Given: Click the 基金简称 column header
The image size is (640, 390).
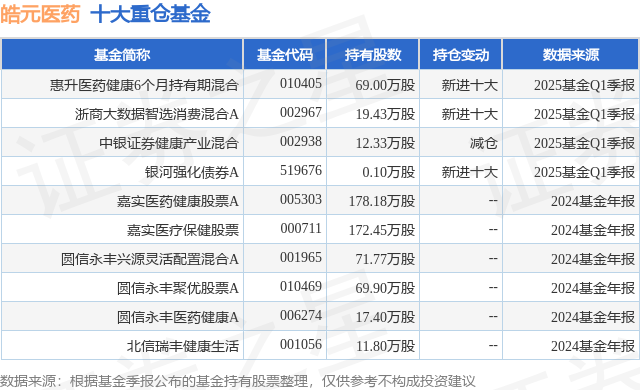Looking at the screenshot, I should (x=122, y=55).
